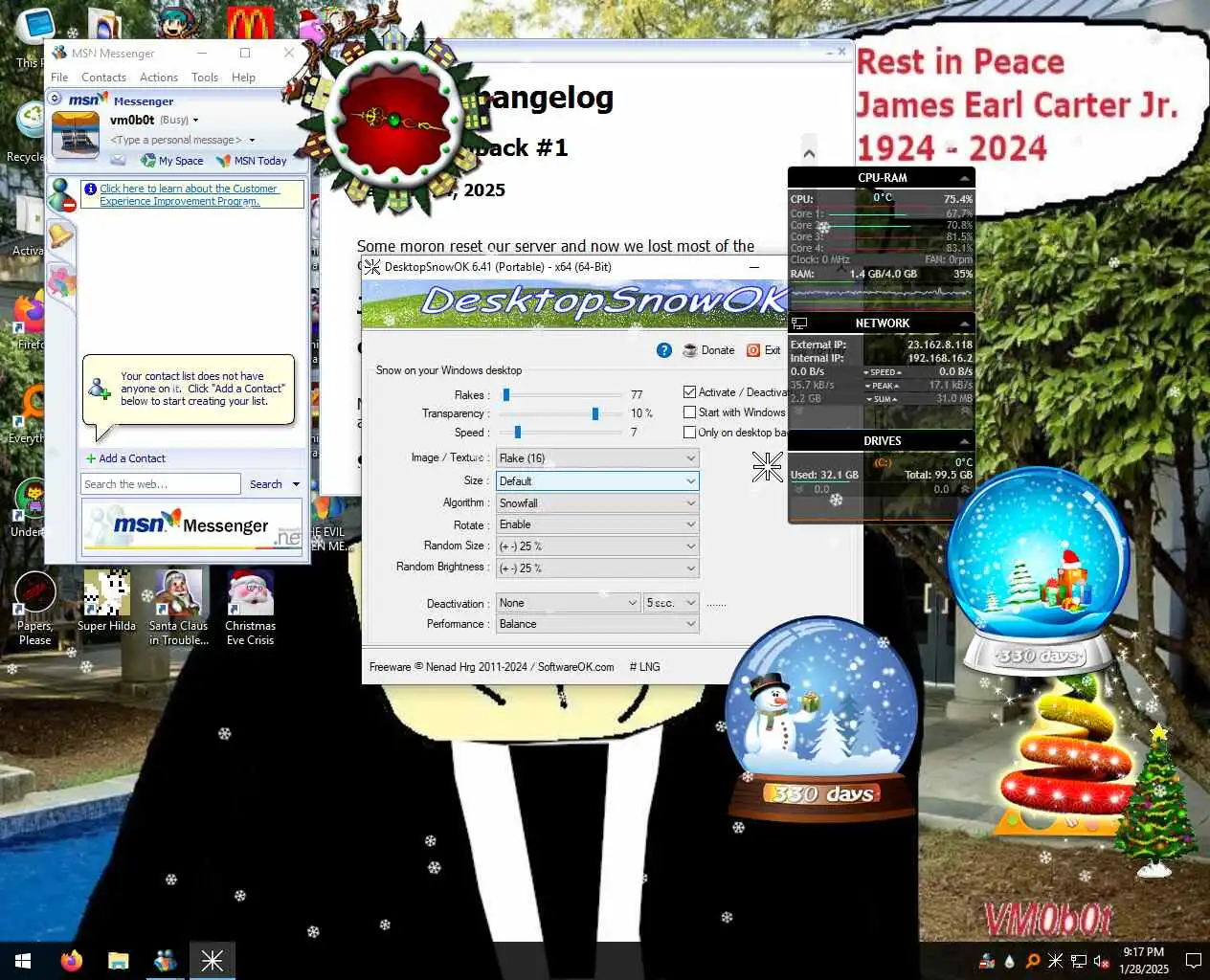Click the water drop tray icon

(x=1010, y=961)
